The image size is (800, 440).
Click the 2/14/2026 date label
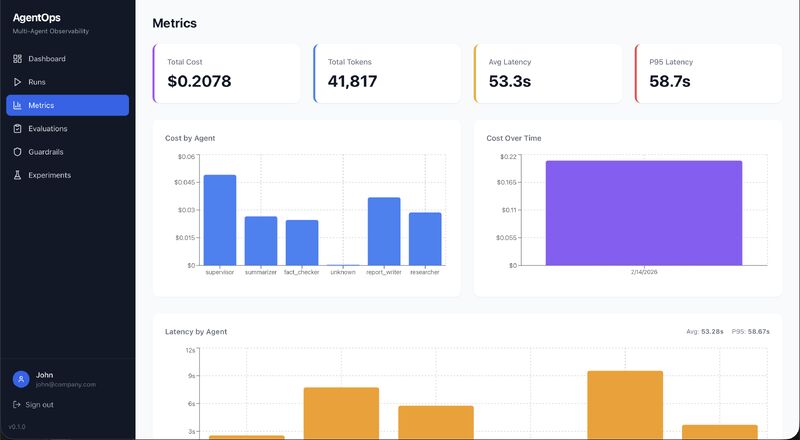644,273
